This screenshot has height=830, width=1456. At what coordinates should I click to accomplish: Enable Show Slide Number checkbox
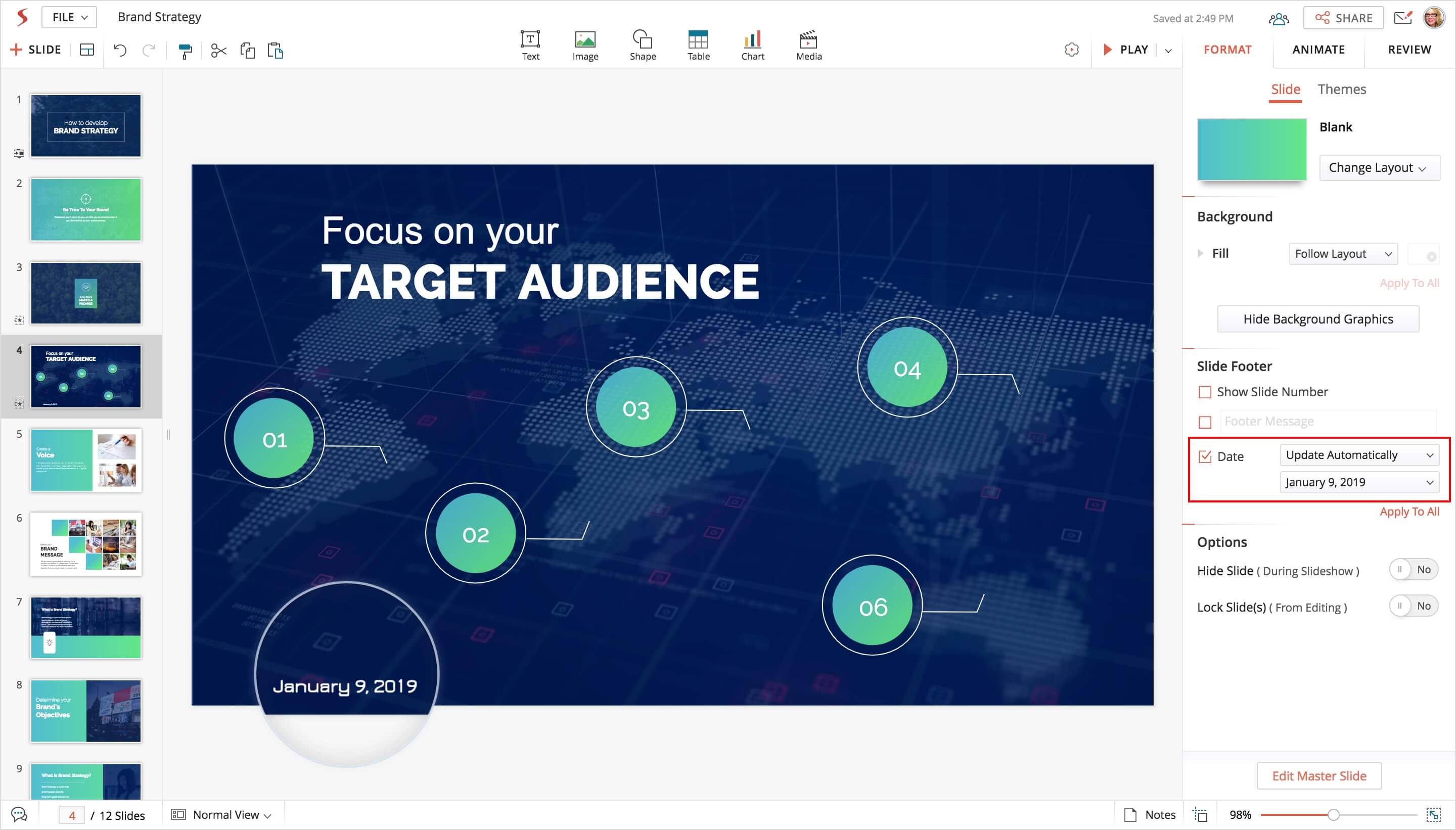pos(1205,392)
